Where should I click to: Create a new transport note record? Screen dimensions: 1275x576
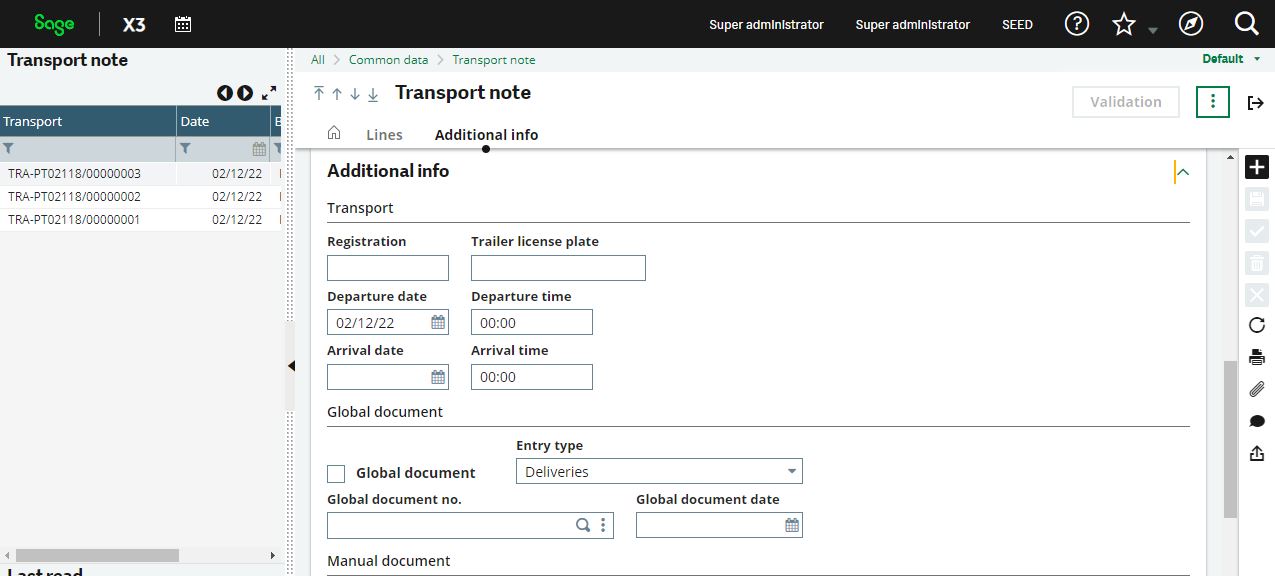[1256, 167]
